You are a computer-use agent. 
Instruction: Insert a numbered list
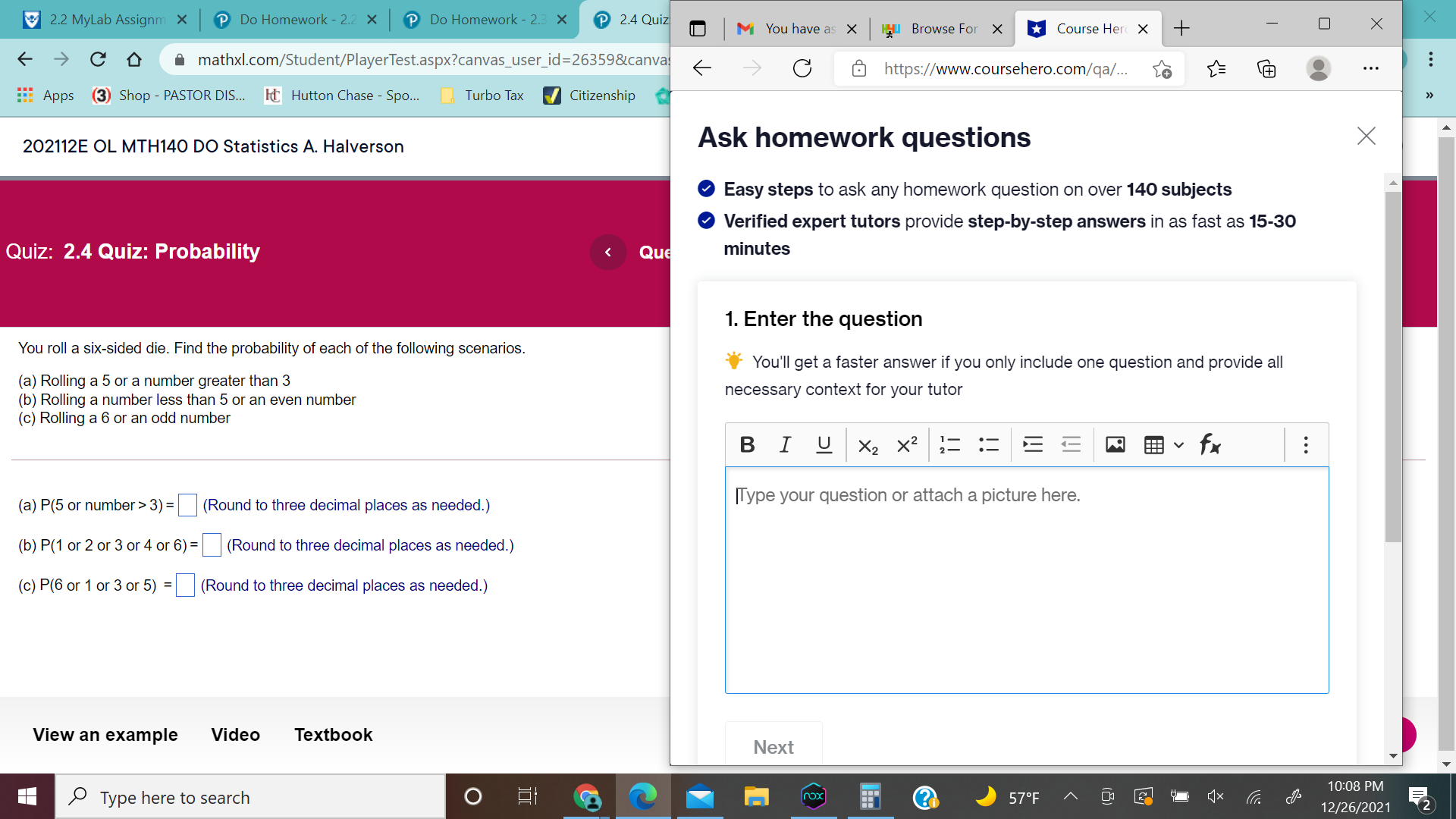pos(949,444)
